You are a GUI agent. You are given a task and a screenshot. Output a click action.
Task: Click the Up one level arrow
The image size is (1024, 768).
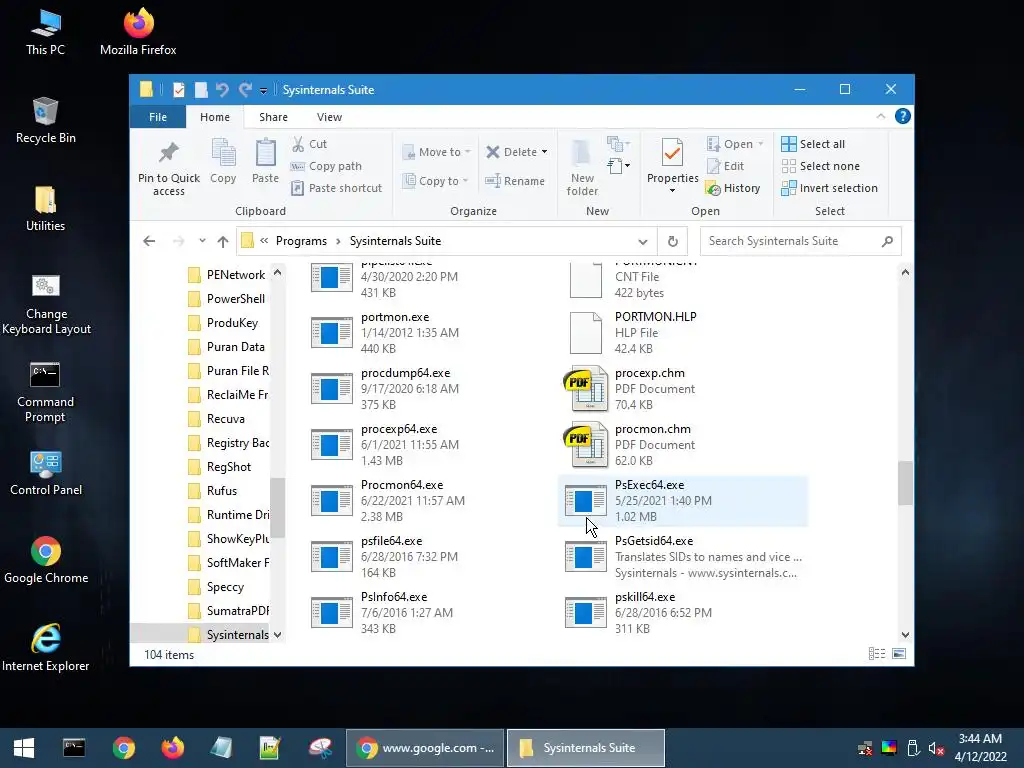point(223,241)
